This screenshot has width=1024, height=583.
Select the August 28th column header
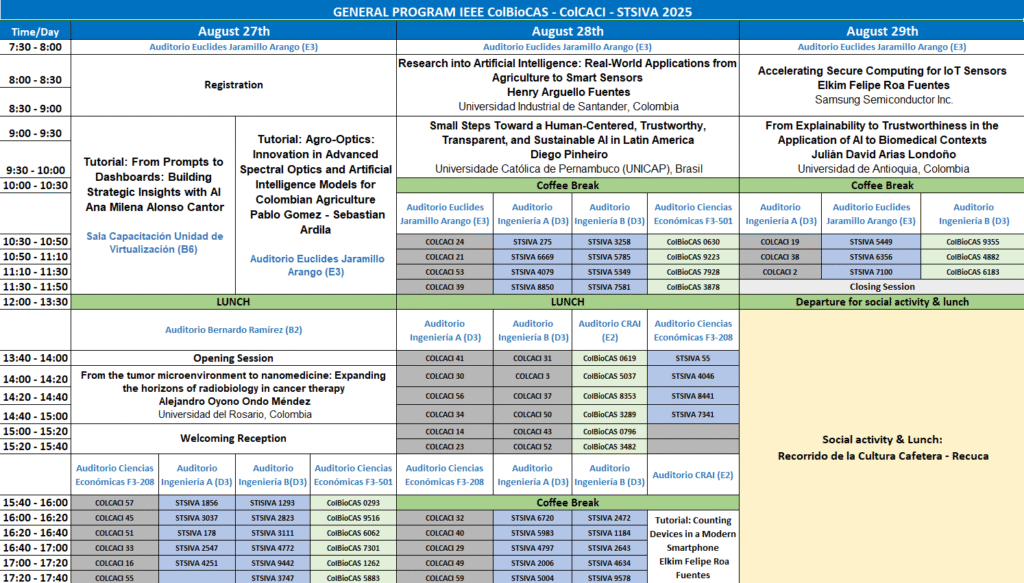coord(568,31)
